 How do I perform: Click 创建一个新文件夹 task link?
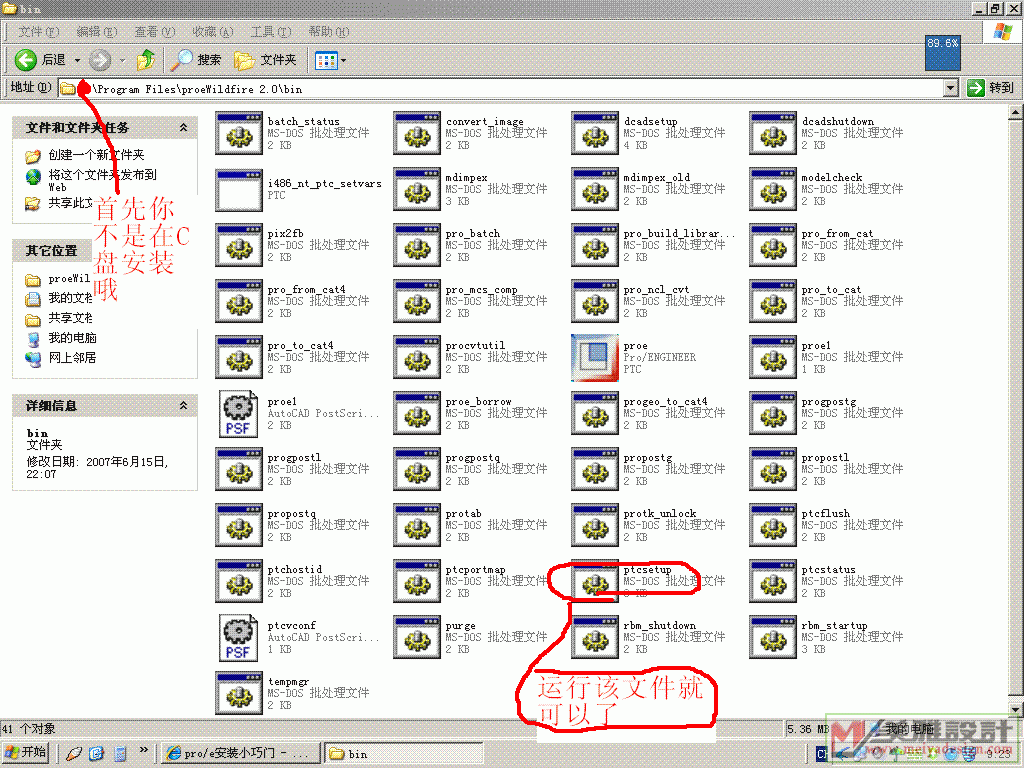96,155
